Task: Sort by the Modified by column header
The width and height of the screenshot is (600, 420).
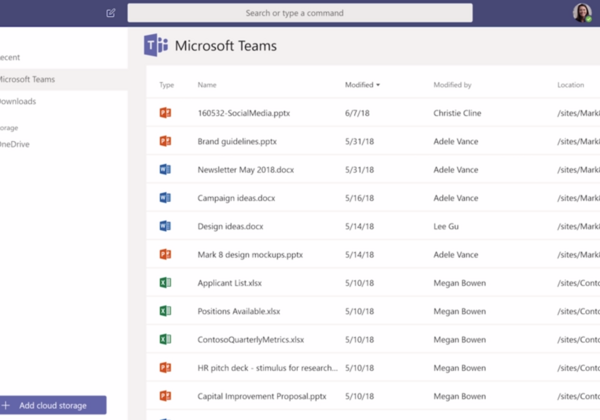Action: (452, 85)
